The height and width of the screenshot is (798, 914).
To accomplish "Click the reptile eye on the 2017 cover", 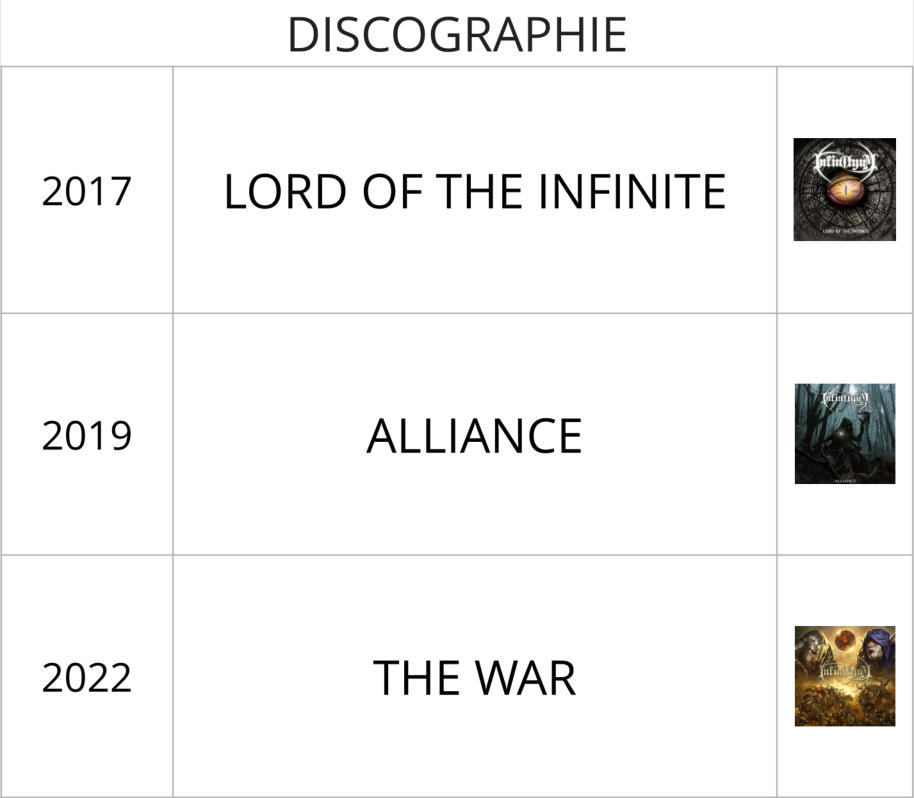I will [x=845, y=192].
